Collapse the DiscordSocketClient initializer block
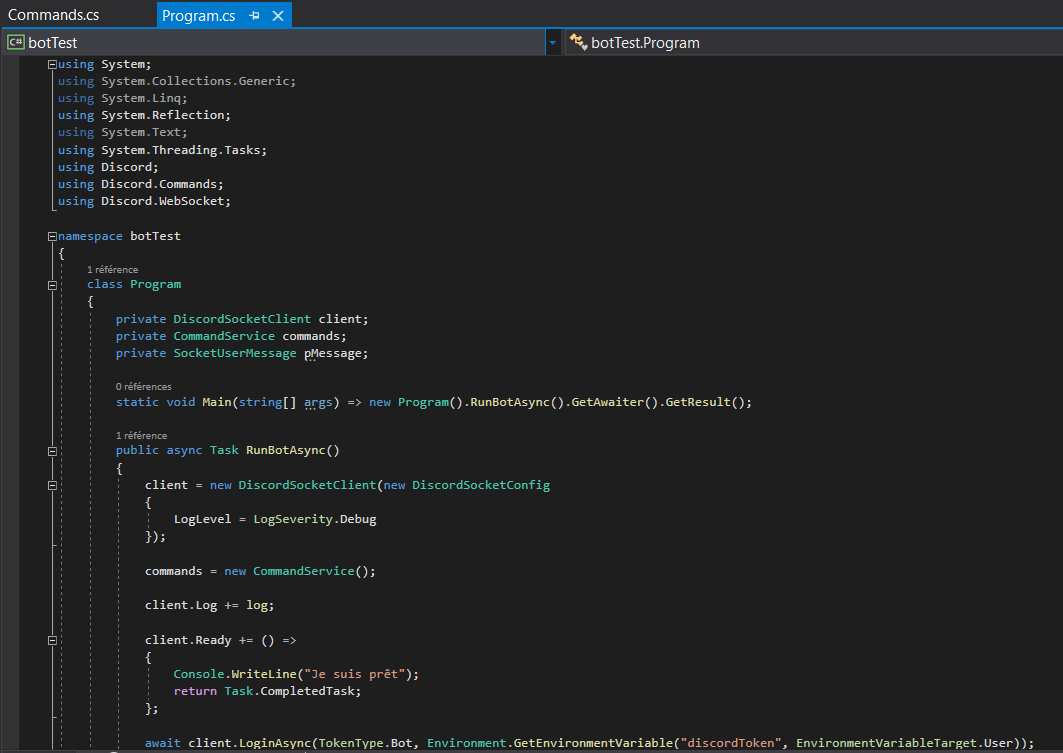Image resolution: width=1063 pixels, height=753 pixels. tap(52, 486)
